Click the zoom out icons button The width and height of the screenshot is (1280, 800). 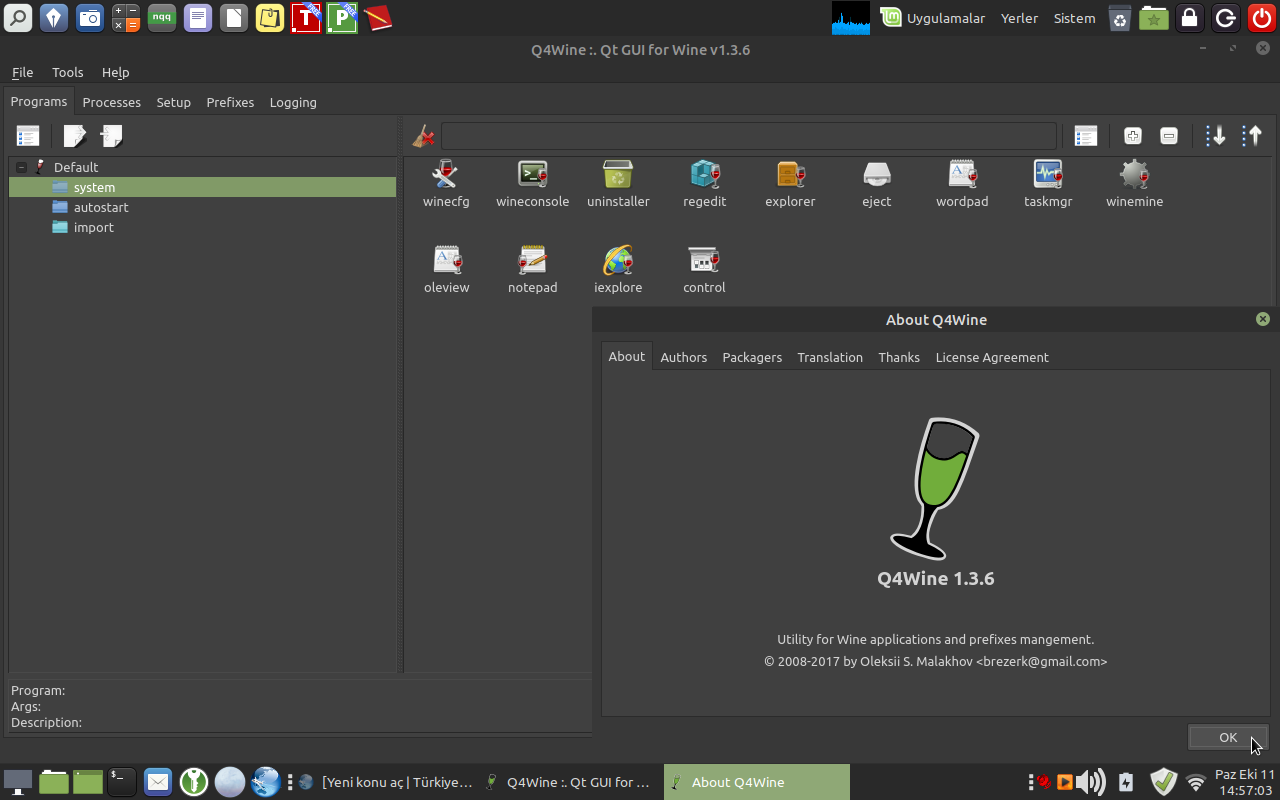click(x=1168, y=136)
